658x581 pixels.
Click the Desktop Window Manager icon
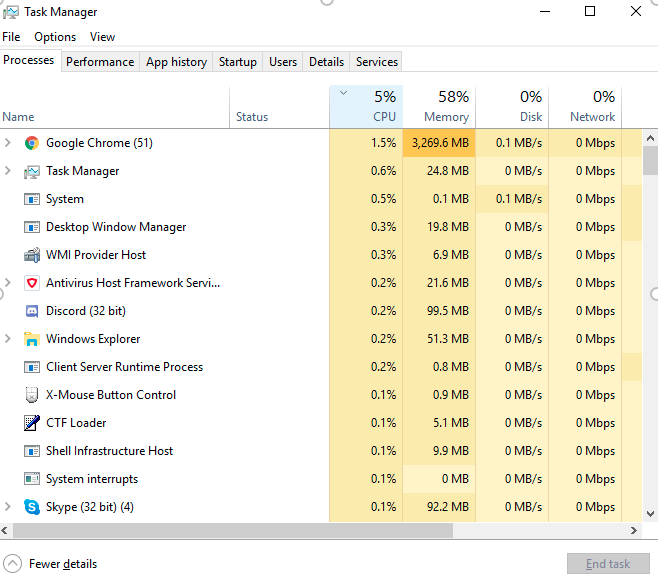32,227
